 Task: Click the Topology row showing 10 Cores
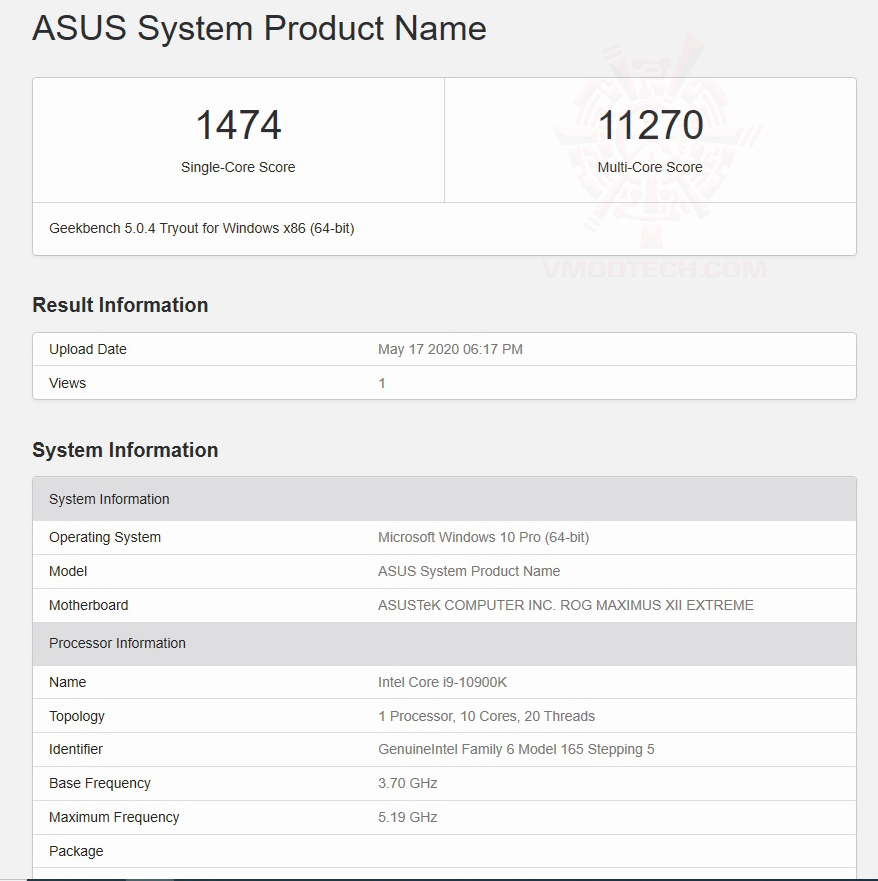coord(486,716)
